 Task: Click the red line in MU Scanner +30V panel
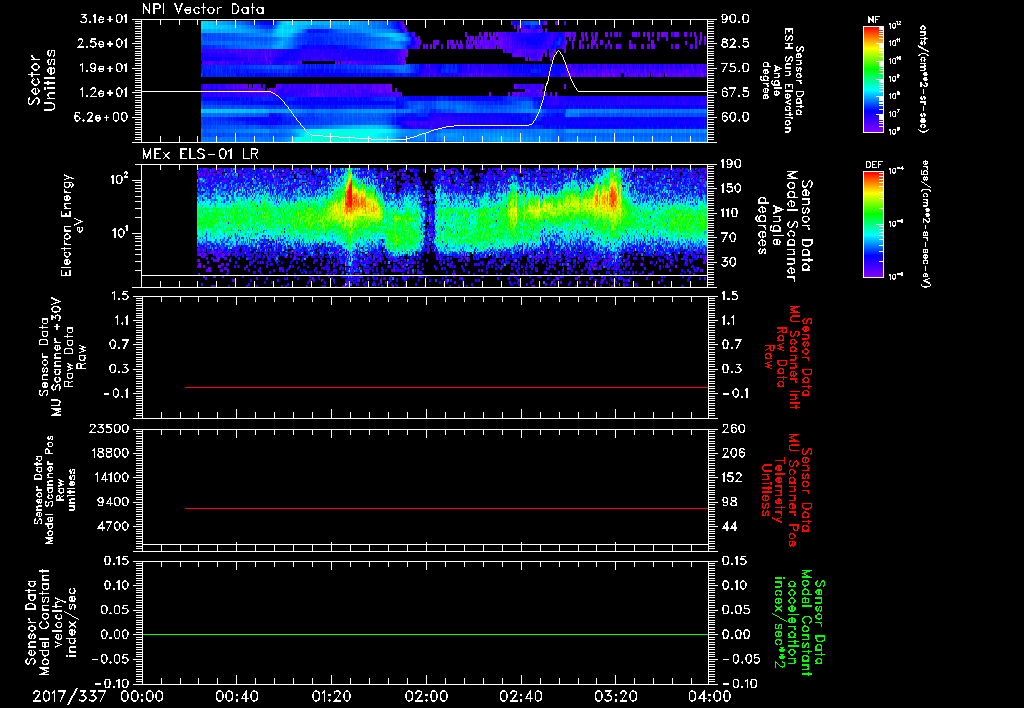tap(446, 387)
